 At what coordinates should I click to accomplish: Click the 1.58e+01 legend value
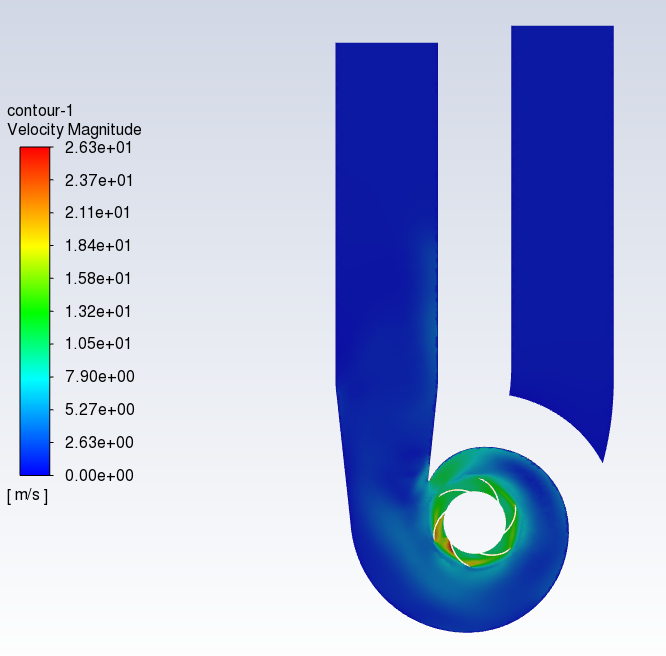point(98,279)
